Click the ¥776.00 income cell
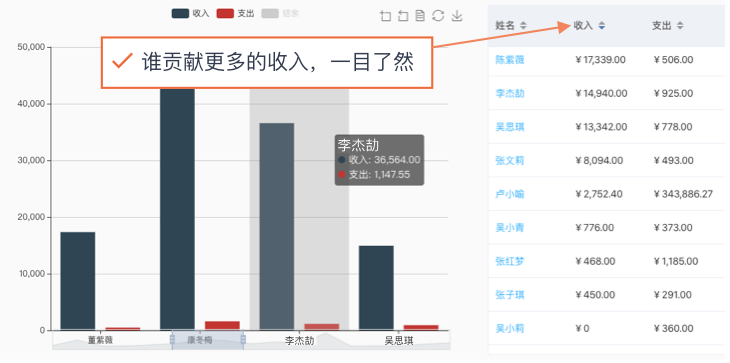This screenshot has height=363, width=730. coord(595,228)
